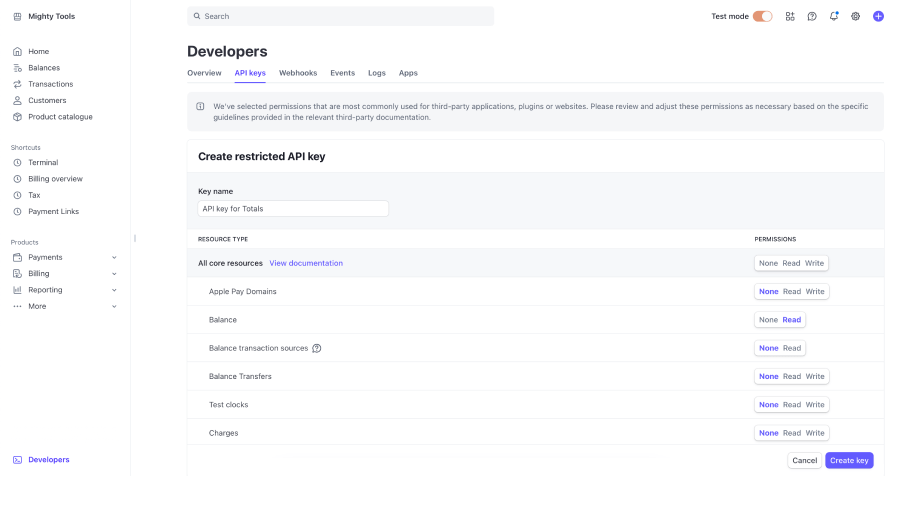Switch to the API keys tab
This screenshot has height=506, width=900.
250,73
